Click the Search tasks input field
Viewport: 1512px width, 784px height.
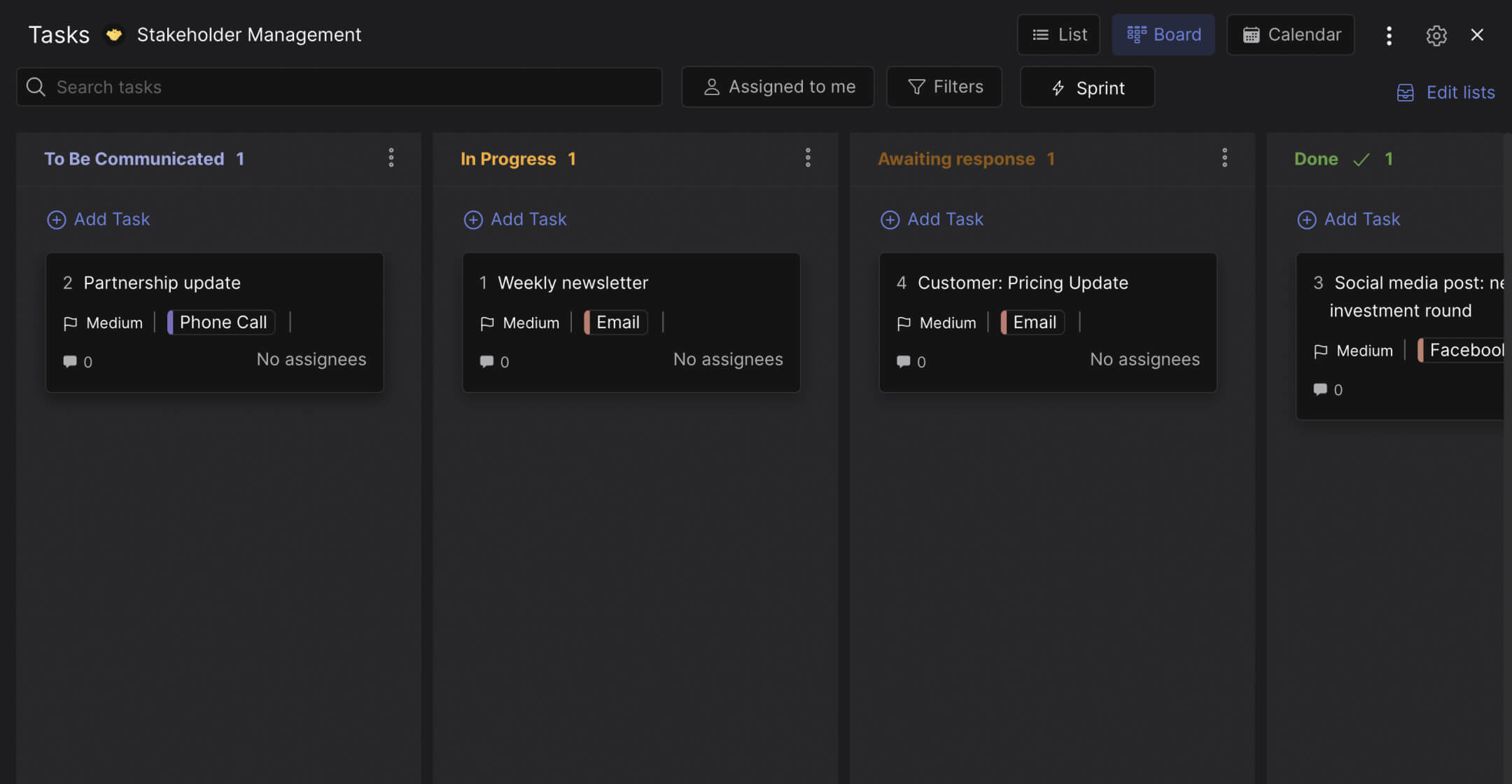tap(350, 87)
